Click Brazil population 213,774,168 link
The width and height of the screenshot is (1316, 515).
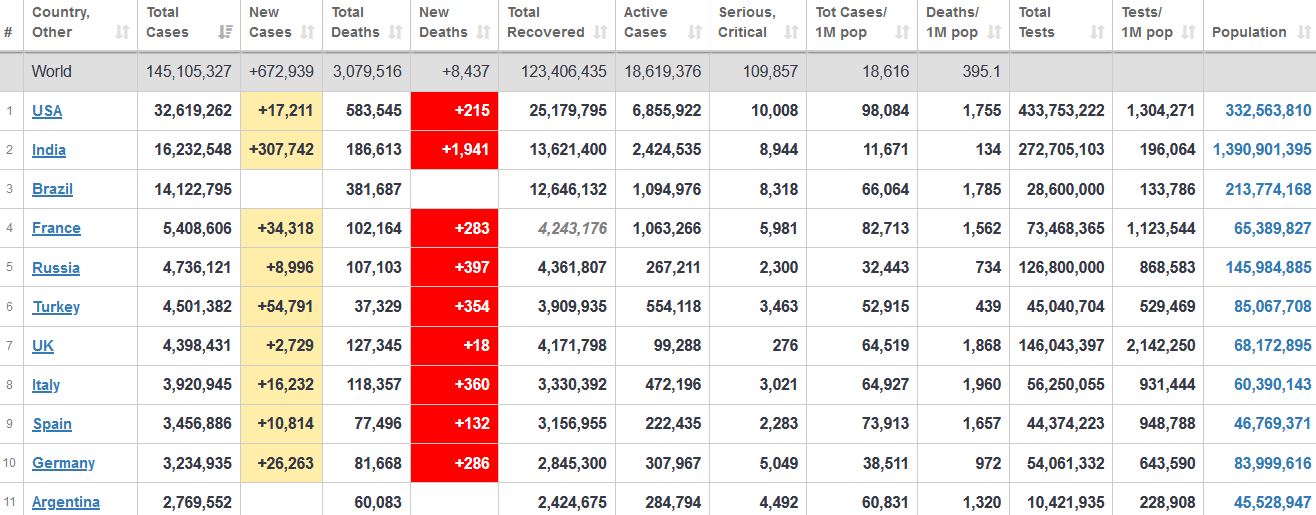point(1266,189)
